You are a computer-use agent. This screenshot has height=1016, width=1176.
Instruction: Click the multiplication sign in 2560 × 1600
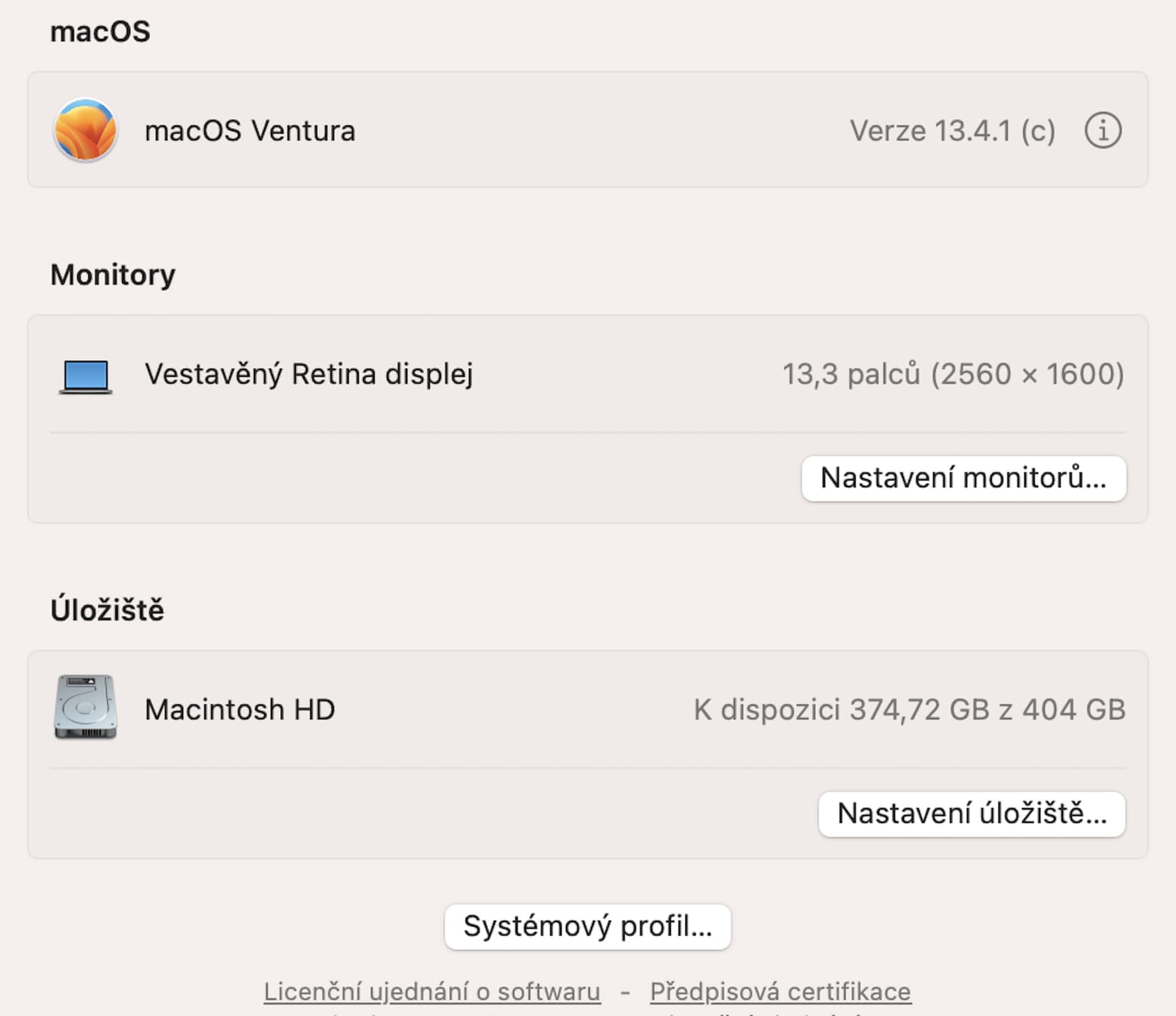click(x=1029, y=375)
